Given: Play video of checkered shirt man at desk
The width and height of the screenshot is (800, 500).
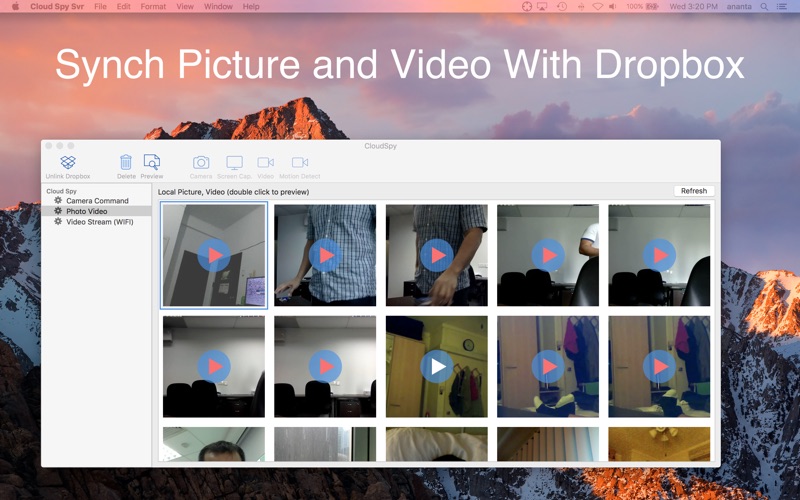Looking at the screenshot, I should click(x=325, y=255).
